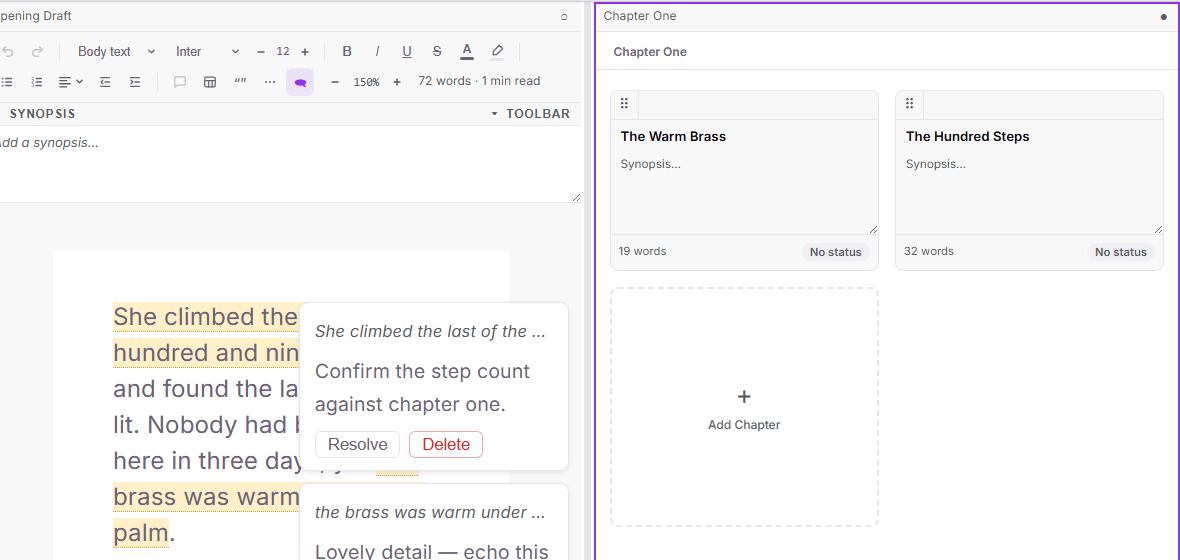Open The Hundred Steps card title
Image resolution: width=1180 pixels, height=560 pixels.
[x=967, y=136]
